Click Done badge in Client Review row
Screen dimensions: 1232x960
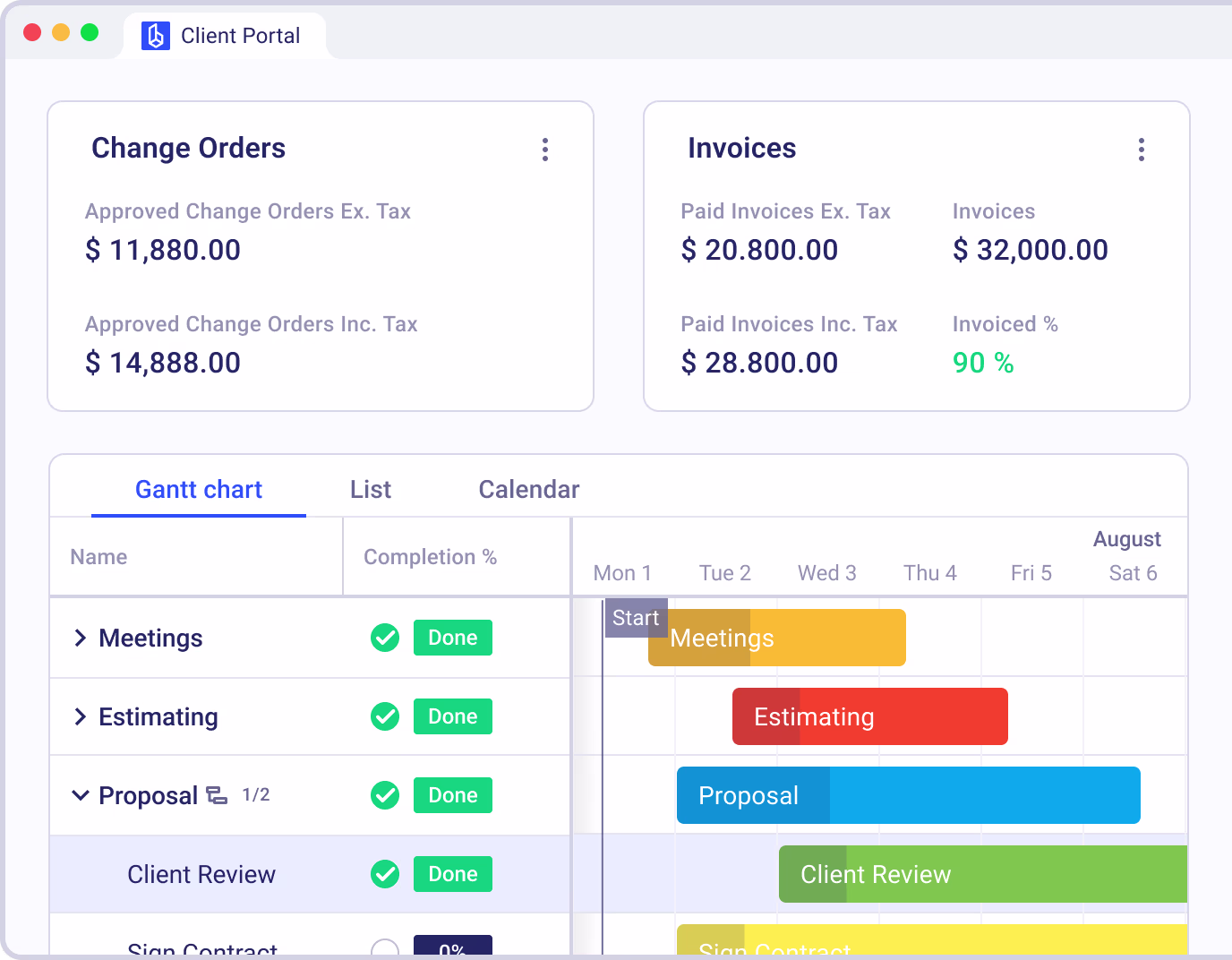pos(453,874)
